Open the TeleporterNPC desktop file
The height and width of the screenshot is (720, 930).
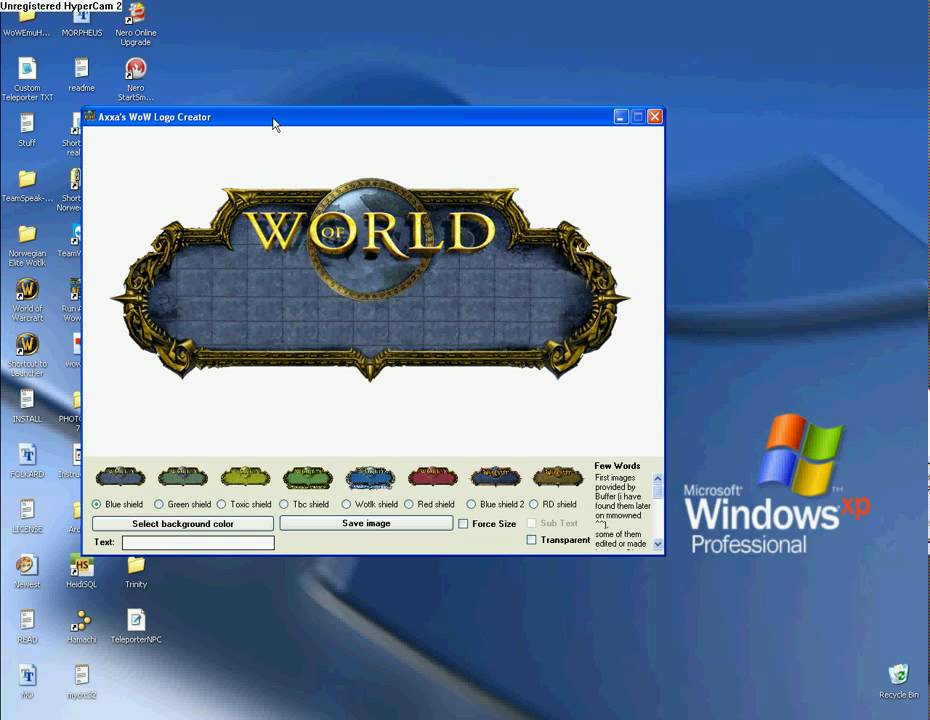click(136, 626)
